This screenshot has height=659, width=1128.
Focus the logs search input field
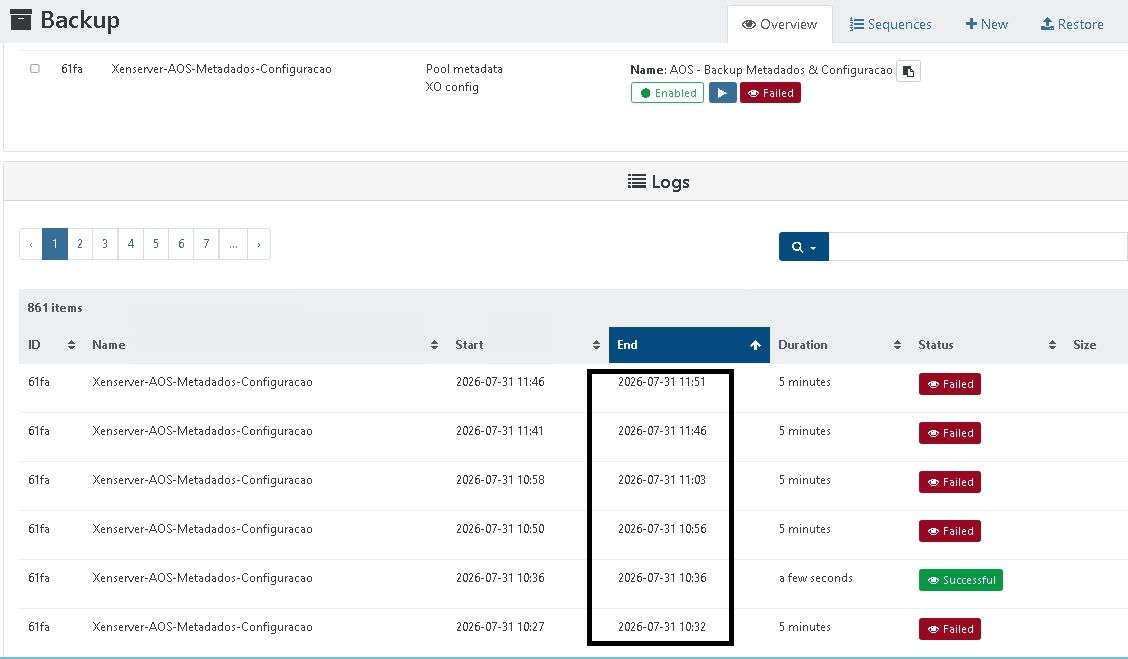pyautogui.click(x=978, y=247)
